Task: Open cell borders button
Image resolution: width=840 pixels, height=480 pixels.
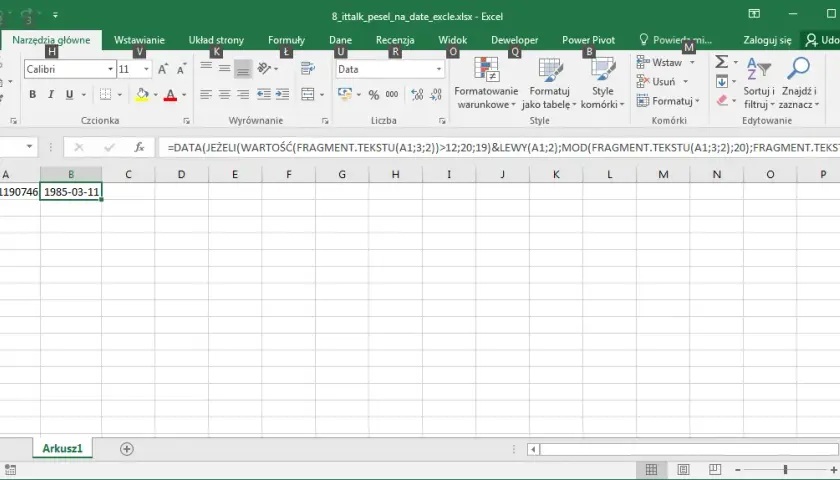Action: pyautogui.click(x=106, y=94)
